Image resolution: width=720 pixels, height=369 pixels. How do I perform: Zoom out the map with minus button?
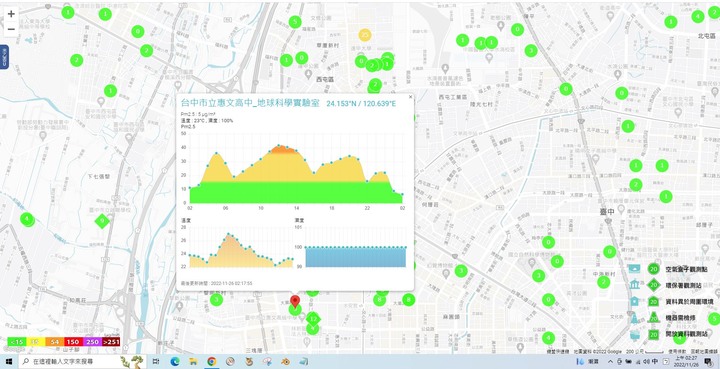click(x=11, y=29)
